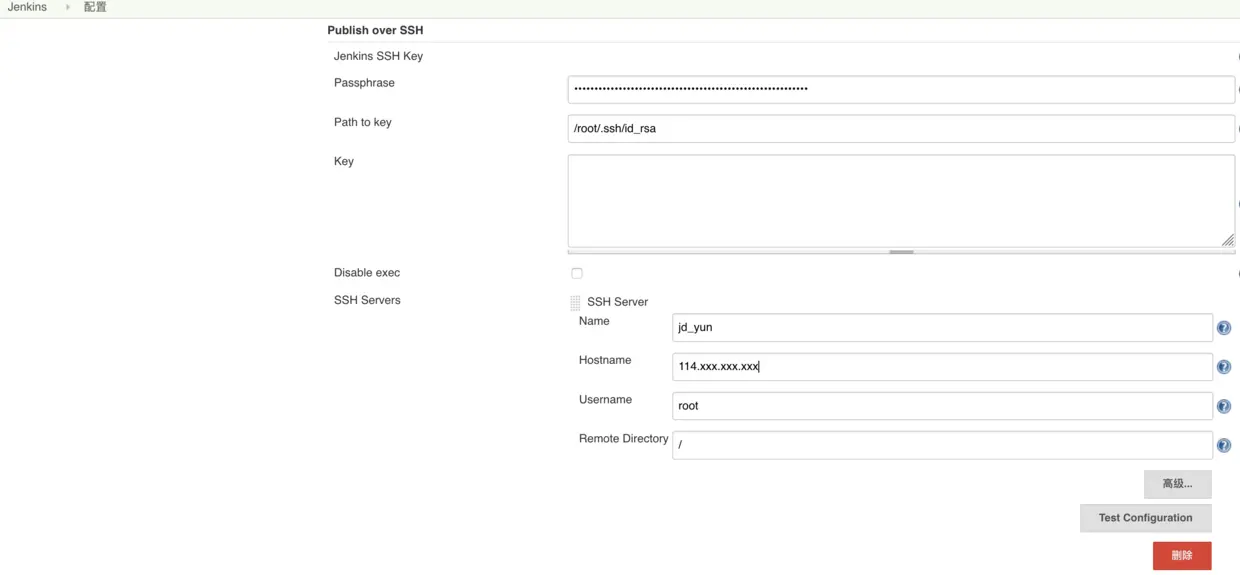Click the 高级... advanced button

1177,484
